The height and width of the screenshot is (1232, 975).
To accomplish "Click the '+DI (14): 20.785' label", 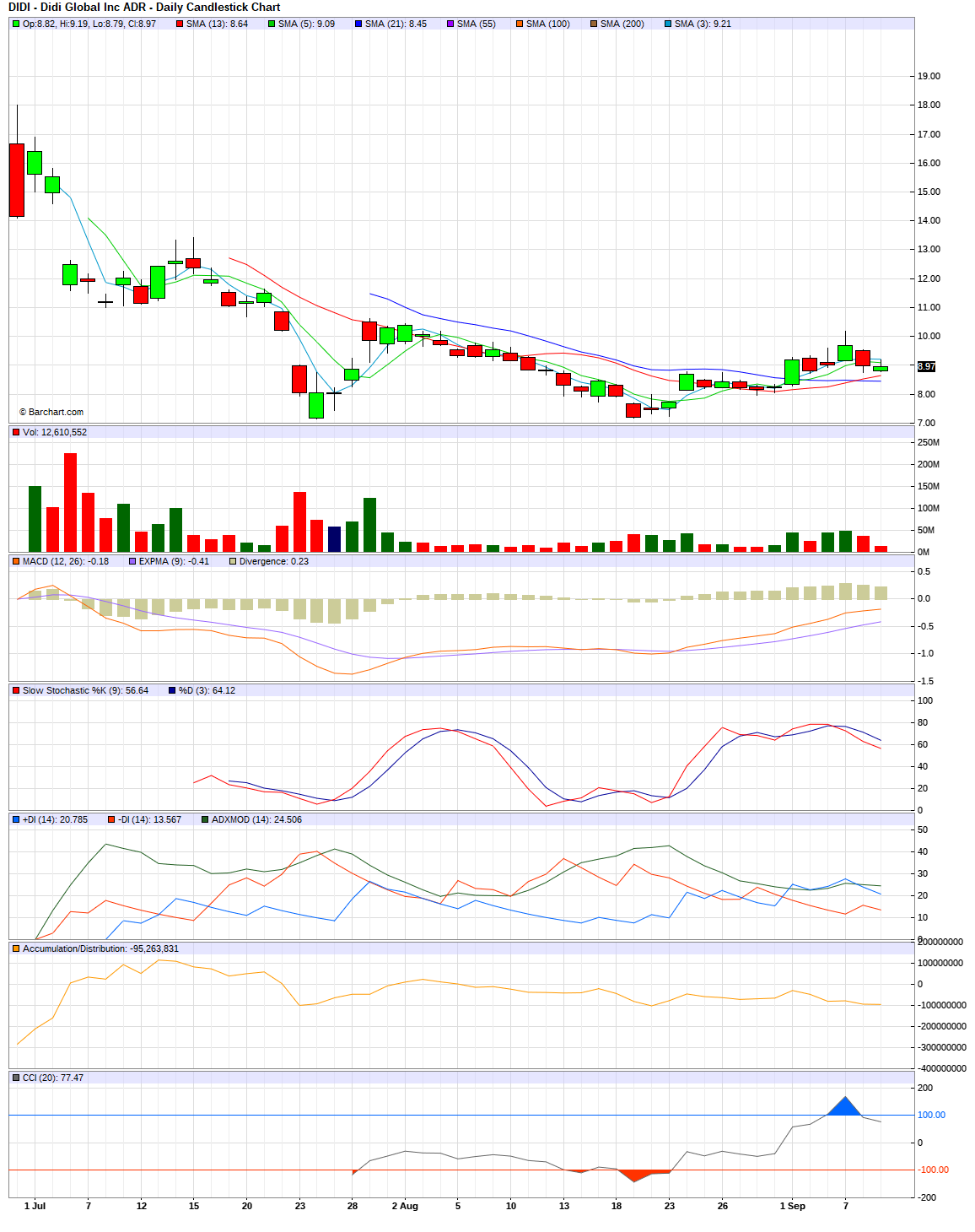I will pos(56,819).
